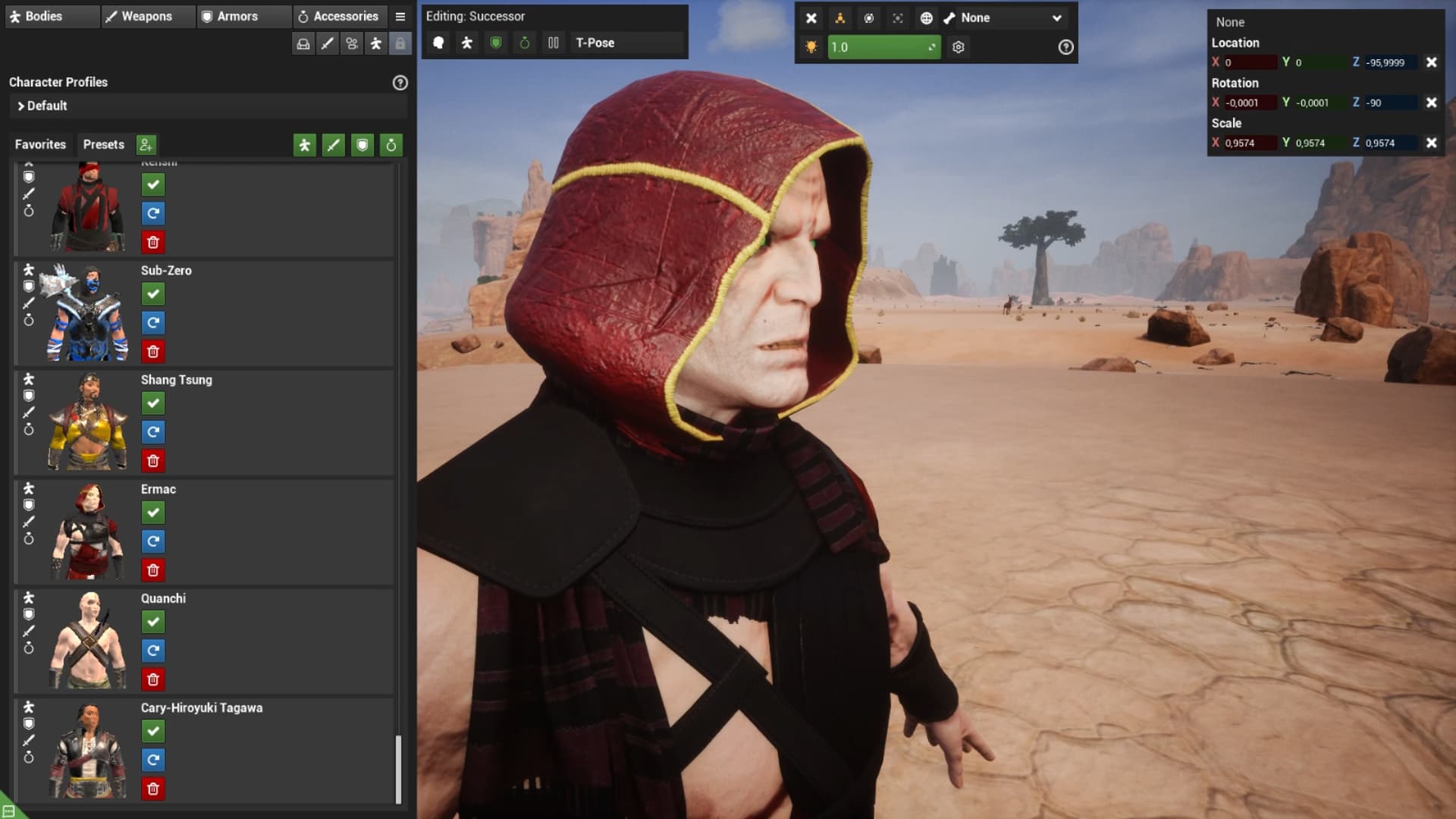Click the globe icon in the viewport toolbar
1456x819 pixels.
pyautogui.click(x=926, y=18)
